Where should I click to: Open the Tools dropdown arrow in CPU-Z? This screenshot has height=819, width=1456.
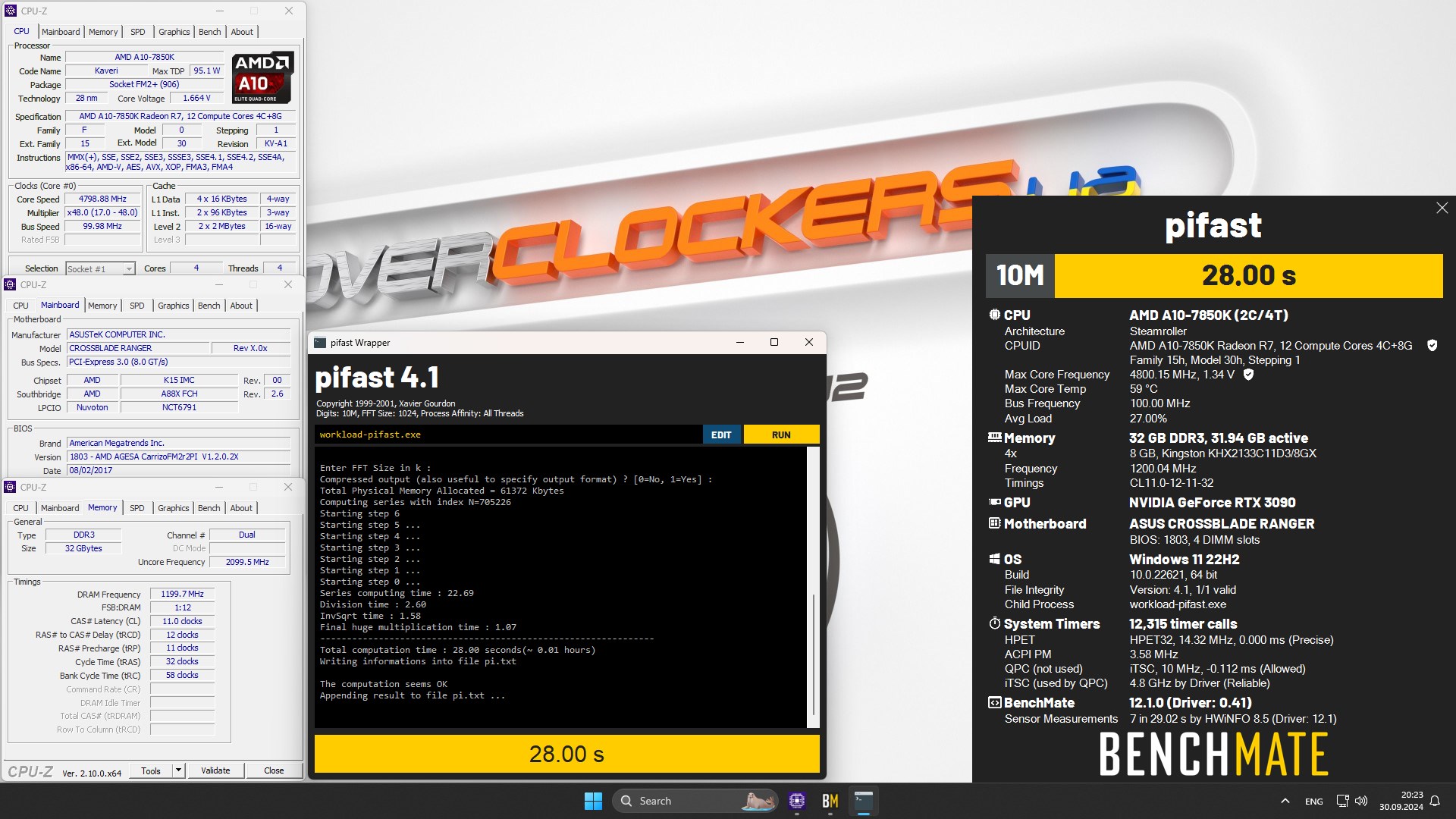(x=178, y=770)
